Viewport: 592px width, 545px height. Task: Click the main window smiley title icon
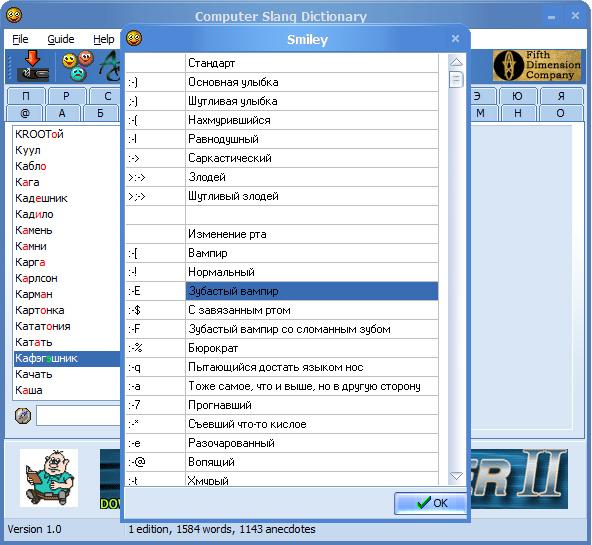[14, 15]
